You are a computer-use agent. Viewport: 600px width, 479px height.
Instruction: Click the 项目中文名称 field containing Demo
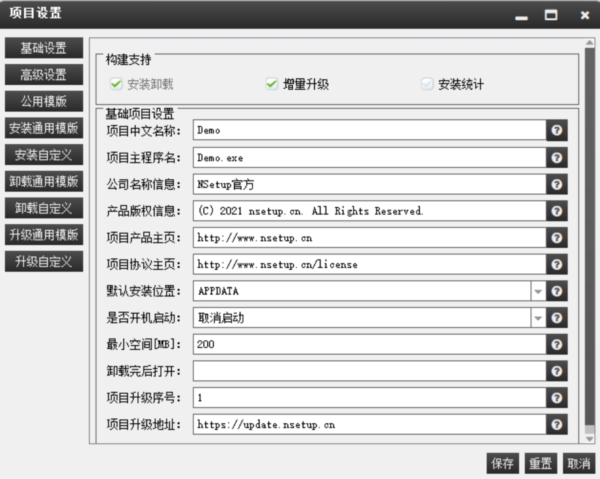point(370,130)
